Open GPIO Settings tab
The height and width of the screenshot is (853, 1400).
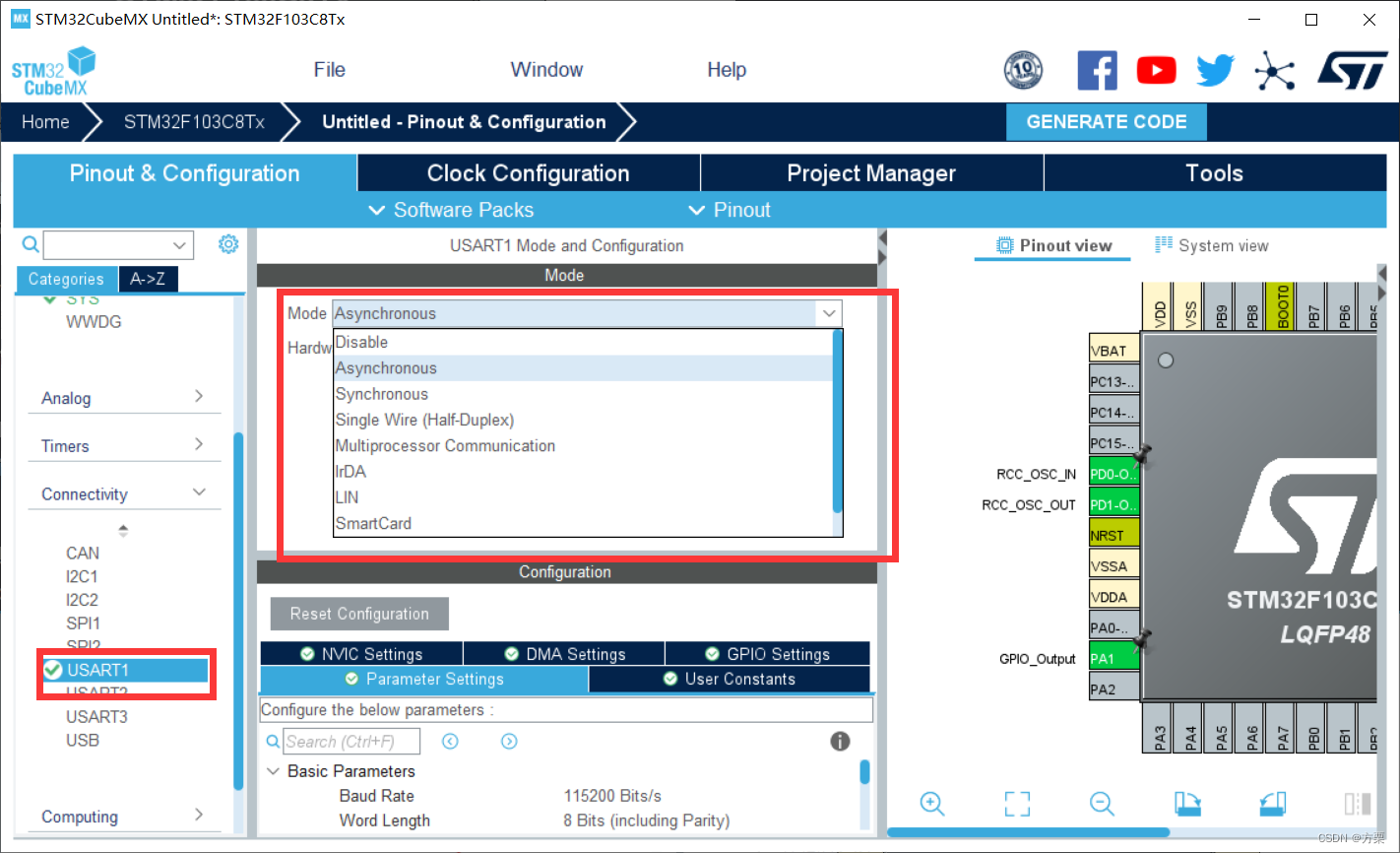tap(767, 654)
